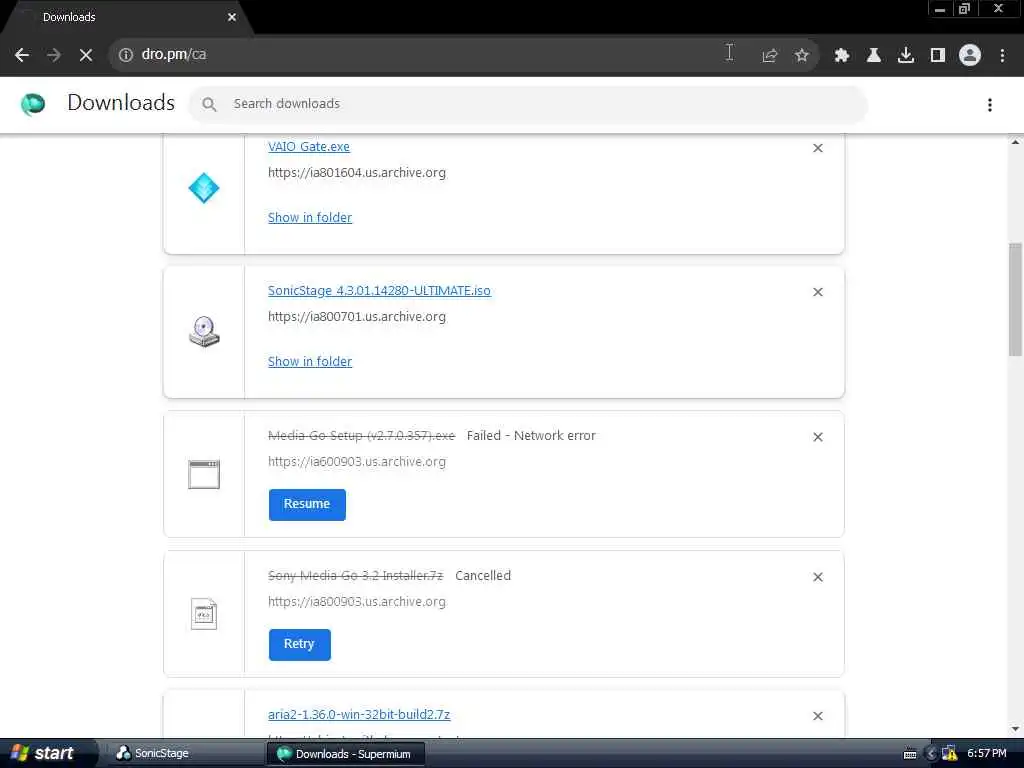This screenshot has height=768, width=1024.
Task: Click the scrollbar down arrow
Action: pyautogui.click(x=1015, y=728)
